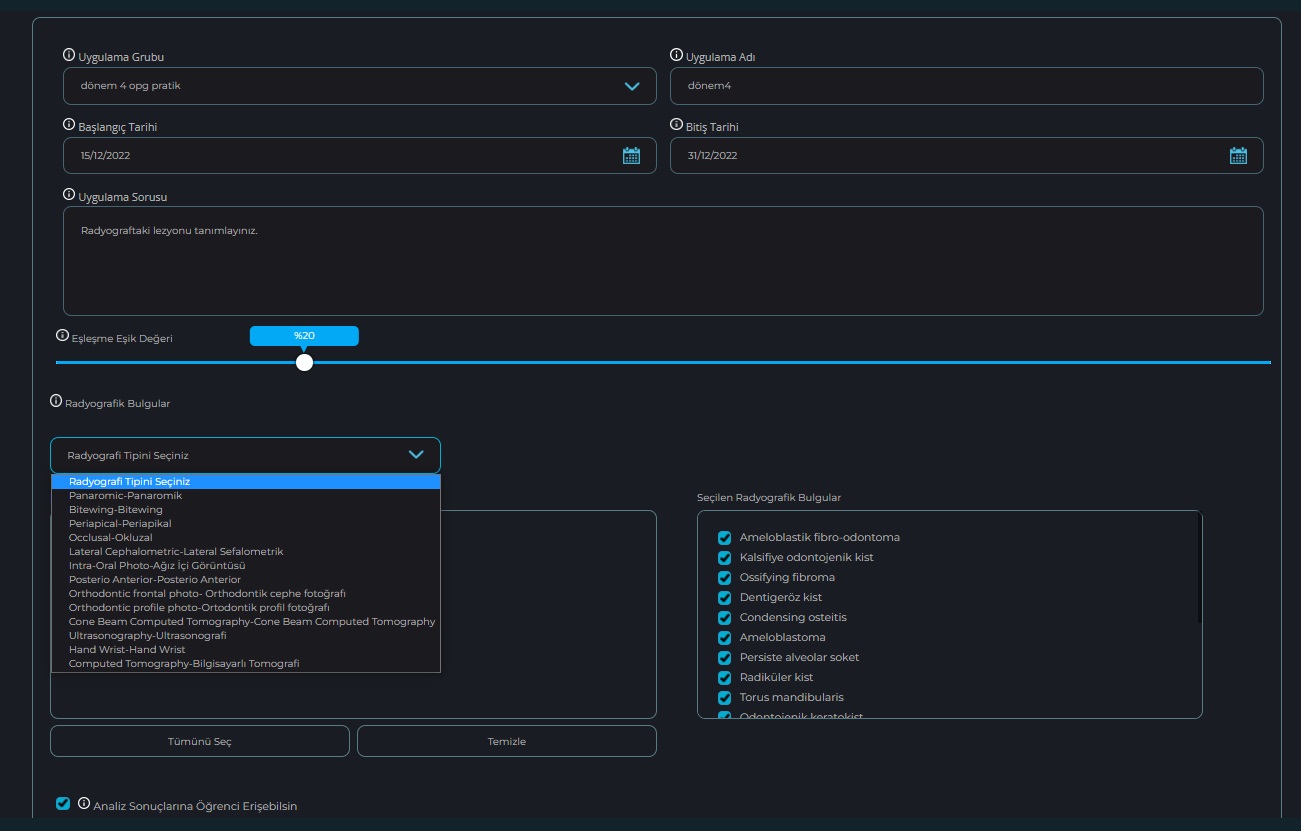Click scrollbar in Seçilen Radyografik Bulgular list
This screenshot has width=1301, height=831.
click(1199, 568)
